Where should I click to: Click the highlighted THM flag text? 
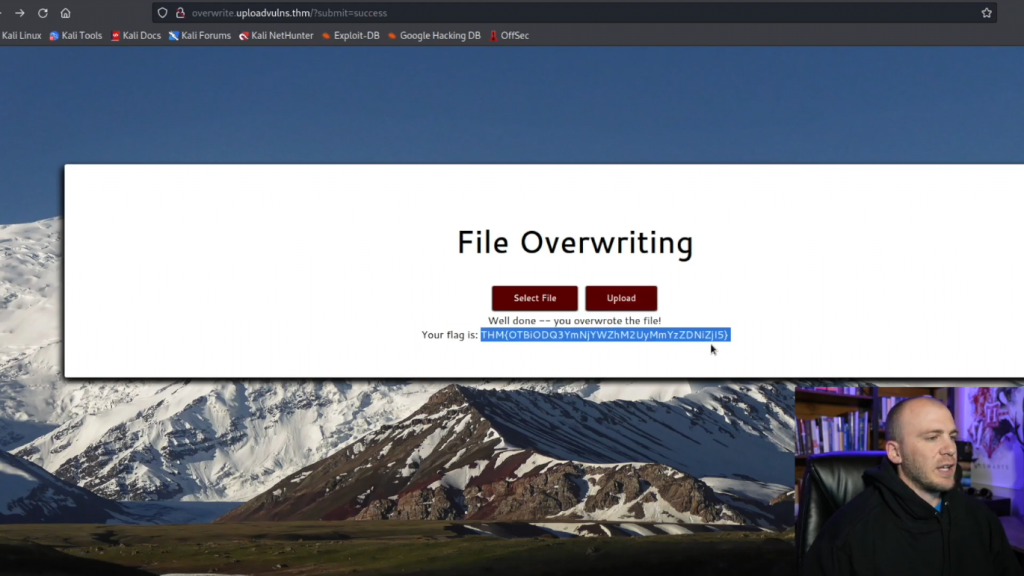605,335
